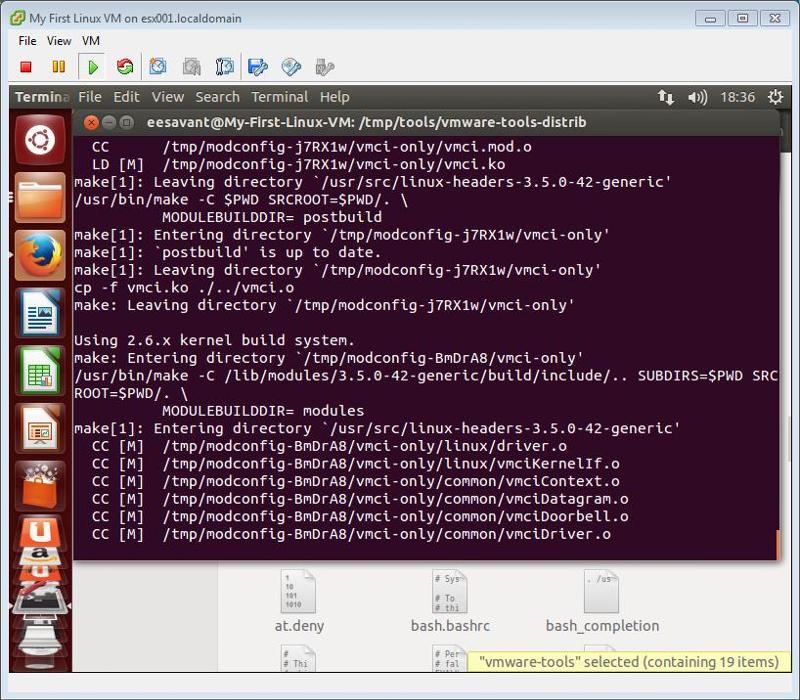This screenshot has width=800, height=700.
Task: Click the bash.bashrc file name label
Action: (x=450, y=626)
